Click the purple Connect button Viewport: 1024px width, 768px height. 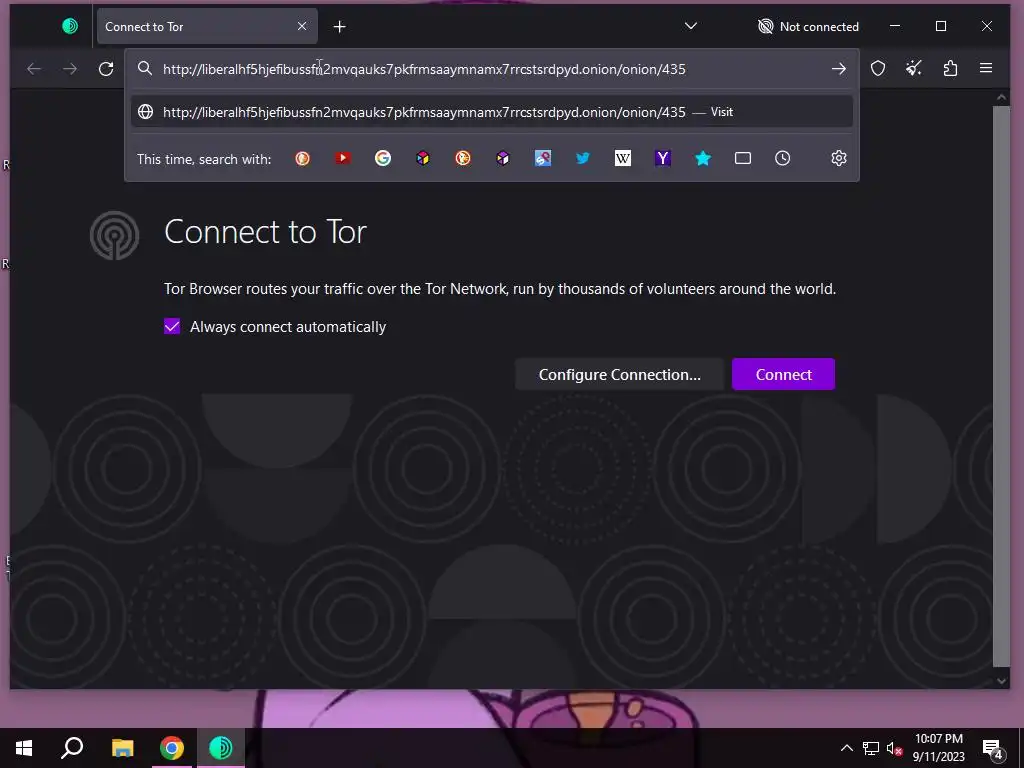pyautogui.click(x=783, y=374)
